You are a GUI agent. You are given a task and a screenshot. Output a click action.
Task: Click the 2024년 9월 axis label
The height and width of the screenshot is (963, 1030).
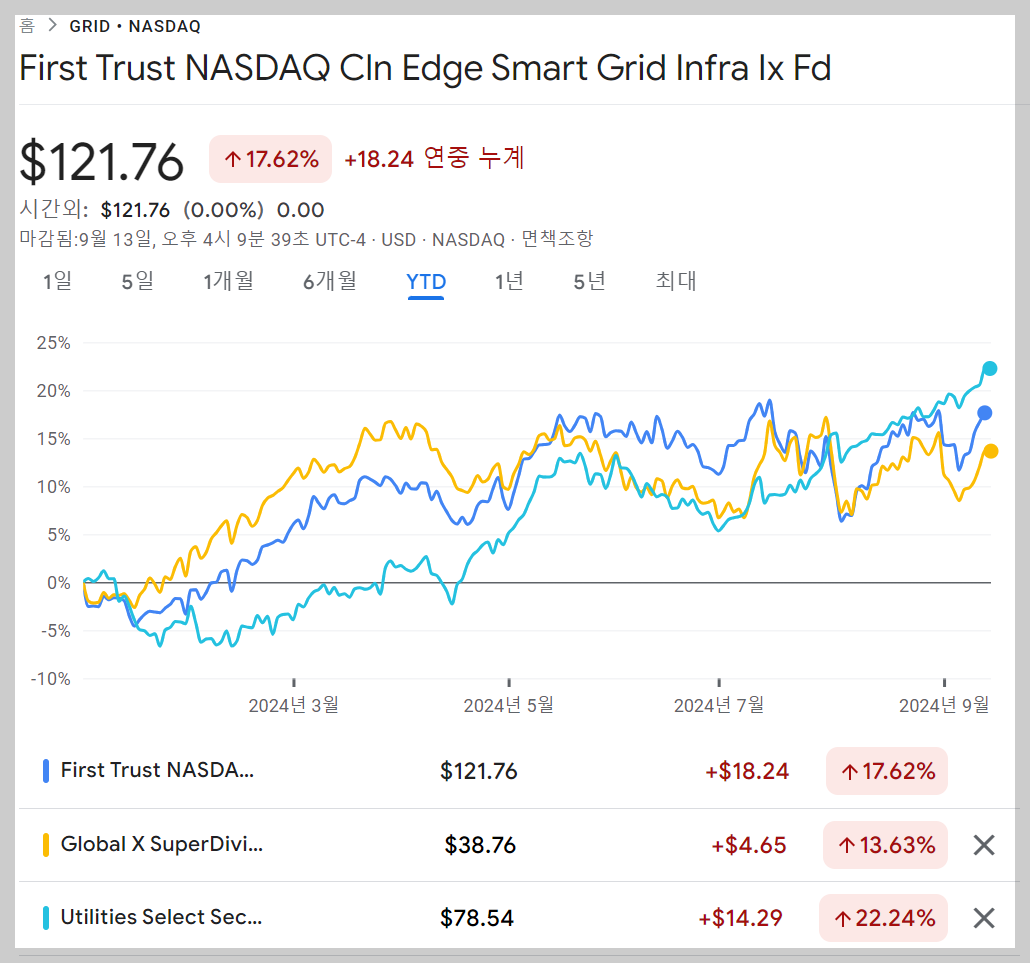(944, 705)
